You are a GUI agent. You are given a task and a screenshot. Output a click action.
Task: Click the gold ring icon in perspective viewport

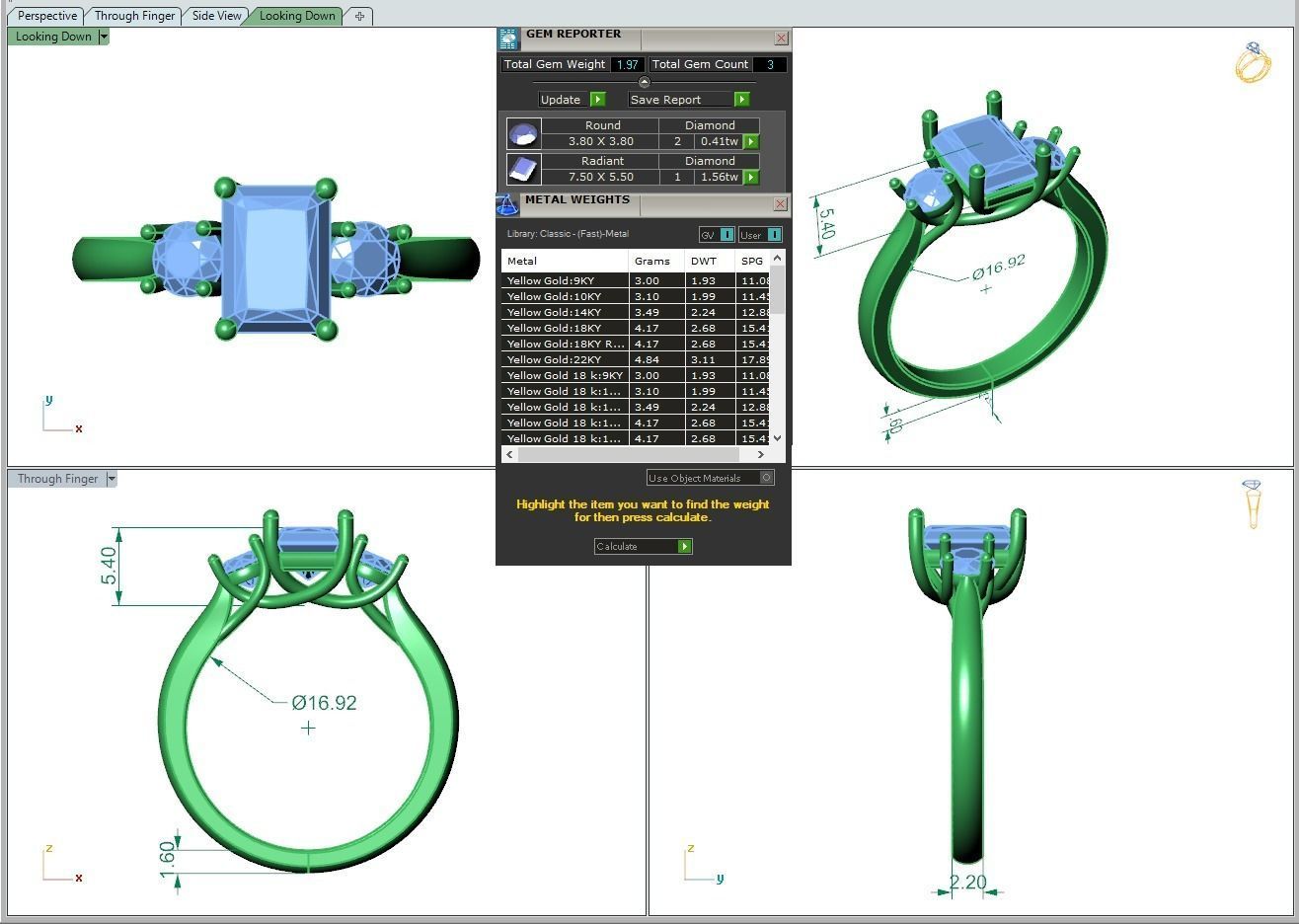pos(1253,62)
